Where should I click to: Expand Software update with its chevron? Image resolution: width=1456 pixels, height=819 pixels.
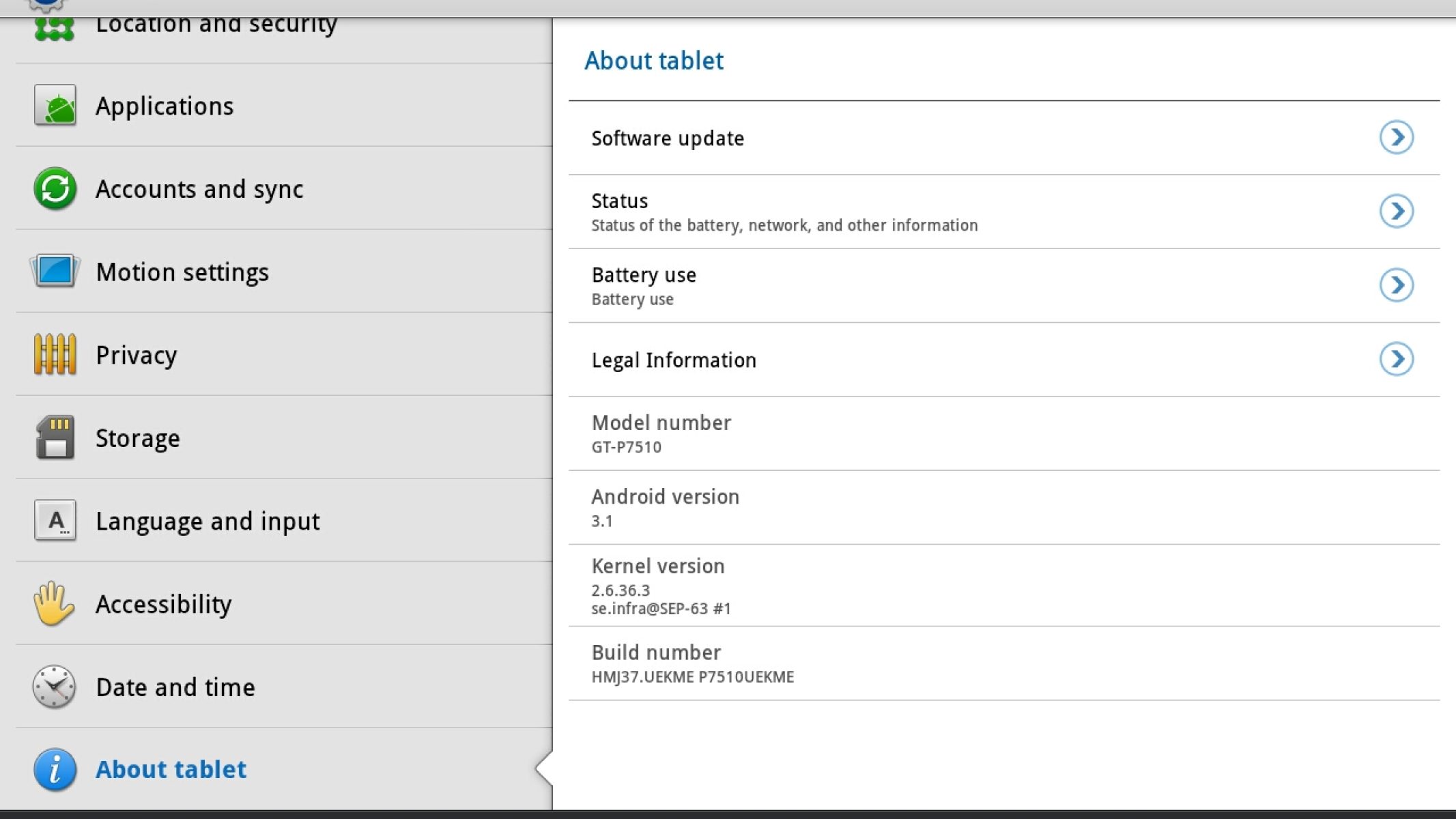click(1396, 138)
